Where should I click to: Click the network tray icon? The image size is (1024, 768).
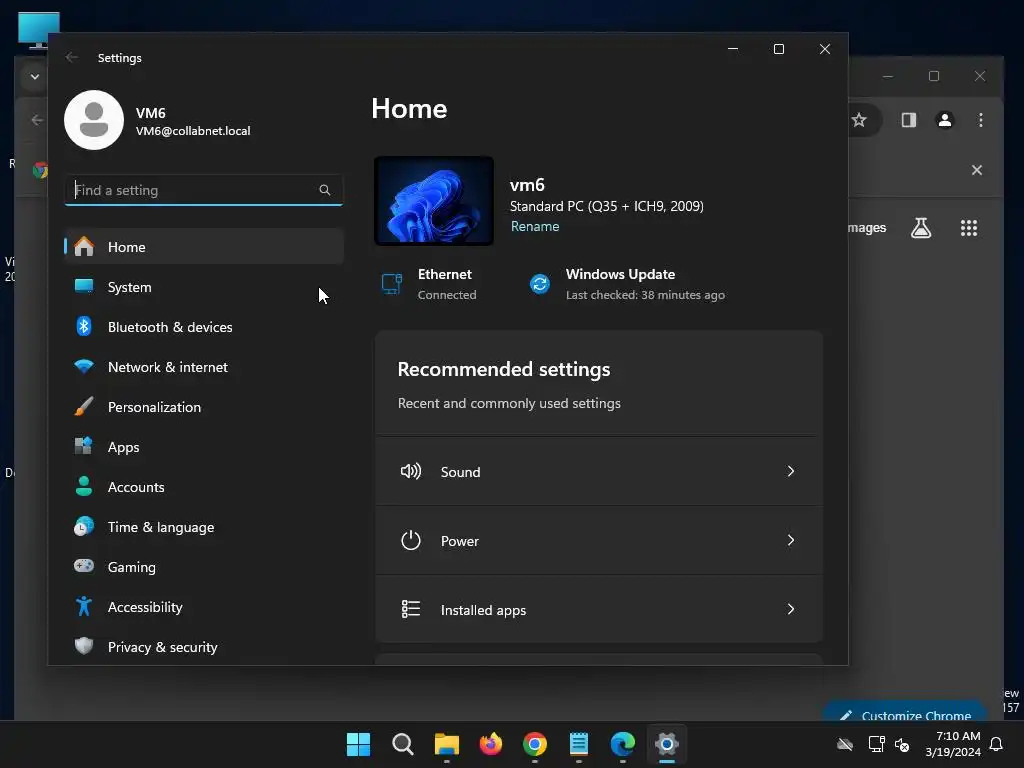876,744
